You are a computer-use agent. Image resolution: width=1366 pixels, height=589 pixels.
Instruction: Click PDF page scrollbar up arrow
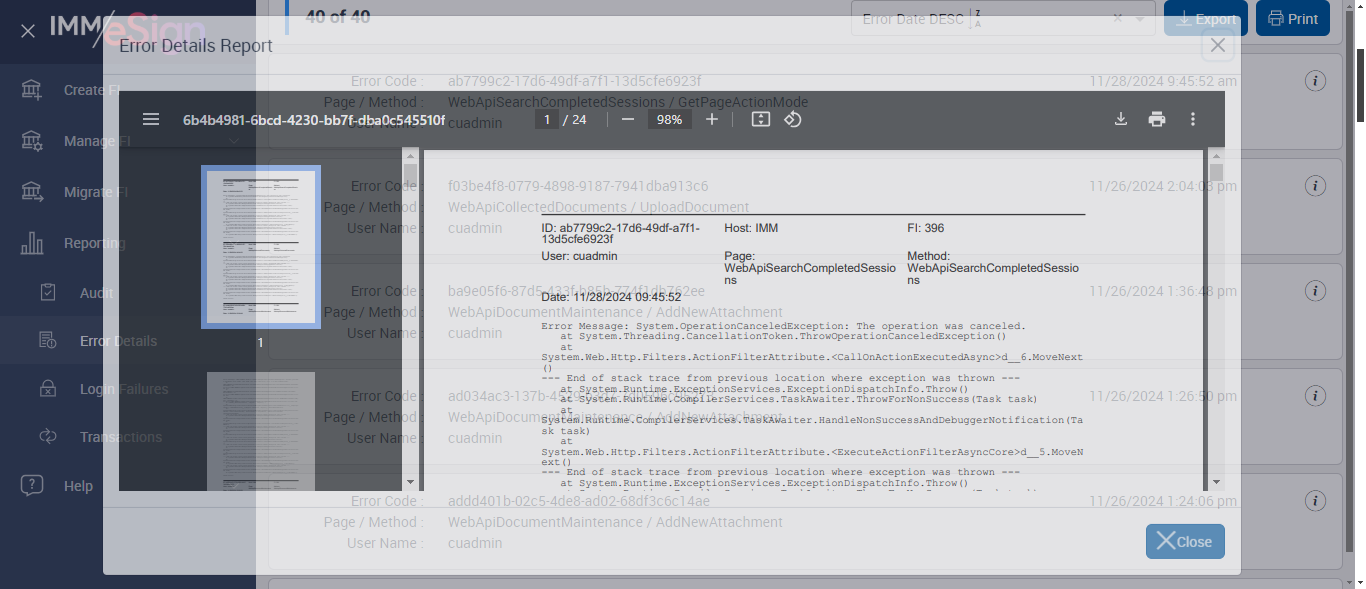pyautogui.click(x=1216, y=155)
